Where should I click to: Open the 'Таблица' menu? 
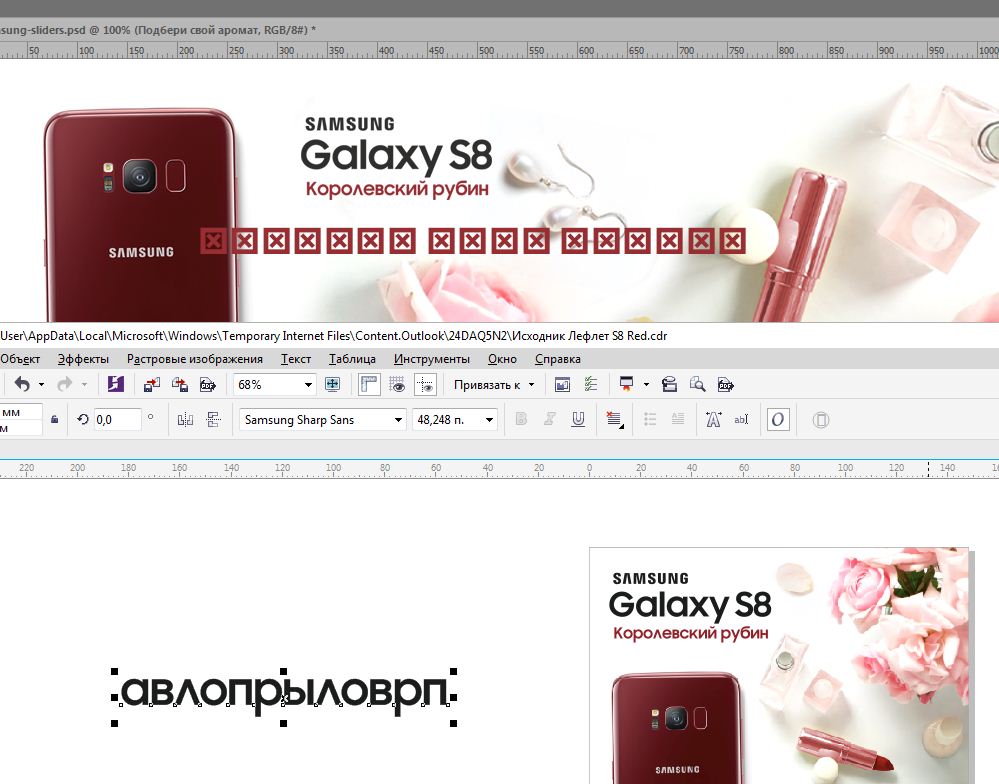click(352, 359)
